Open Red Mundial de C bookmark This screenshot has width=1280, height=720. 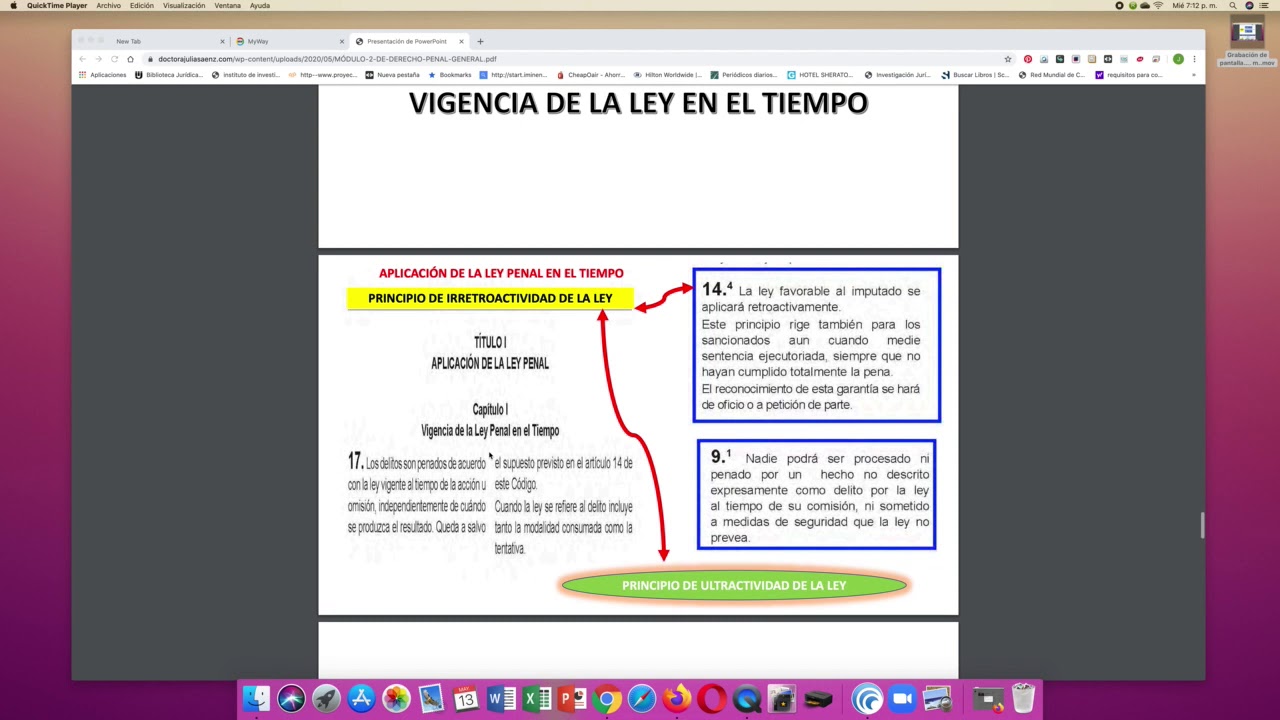point(1051,75)
